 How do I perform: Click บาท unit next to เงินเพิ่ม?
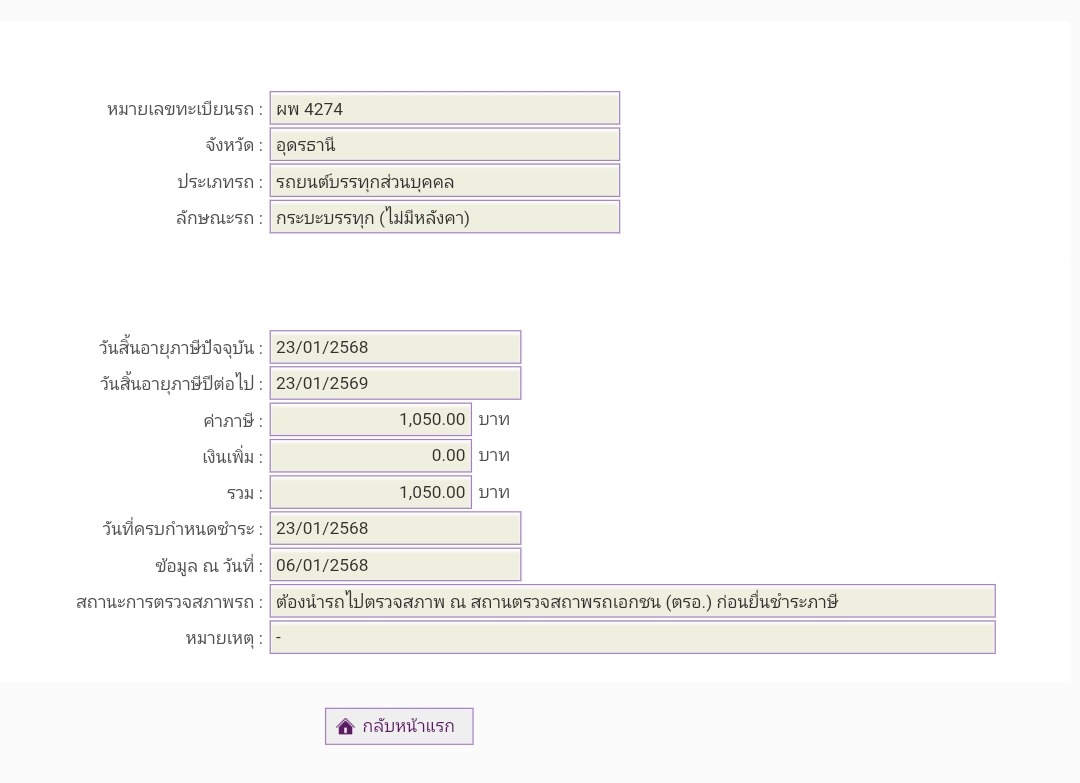pos(494,456)
